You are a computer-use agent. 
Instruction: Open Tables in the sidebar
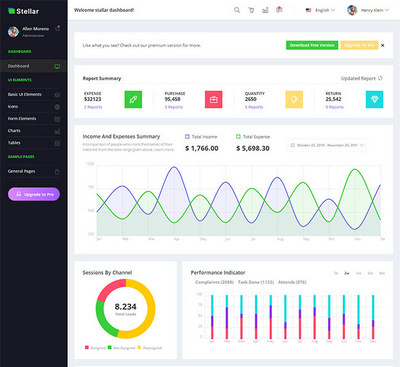click(33, 143)
